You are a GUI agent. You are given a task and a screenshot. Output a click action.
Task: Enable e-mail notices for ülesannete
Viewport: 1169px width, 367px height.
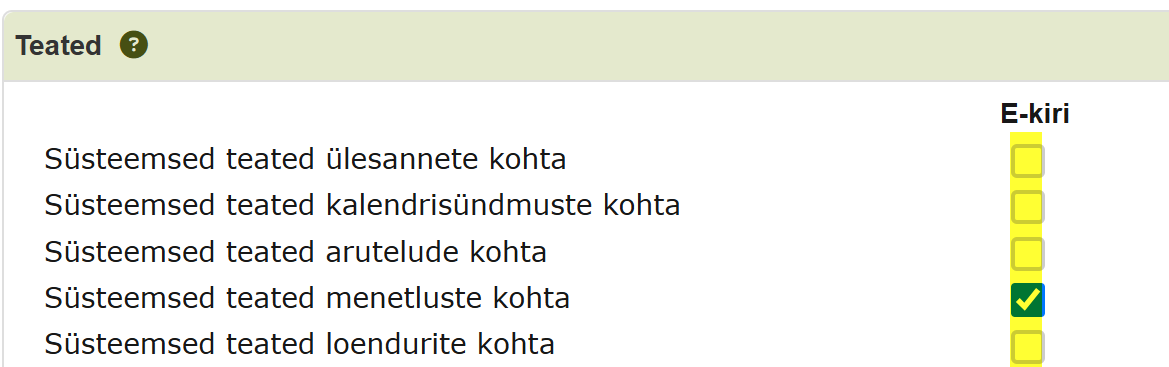(1027, 161)
